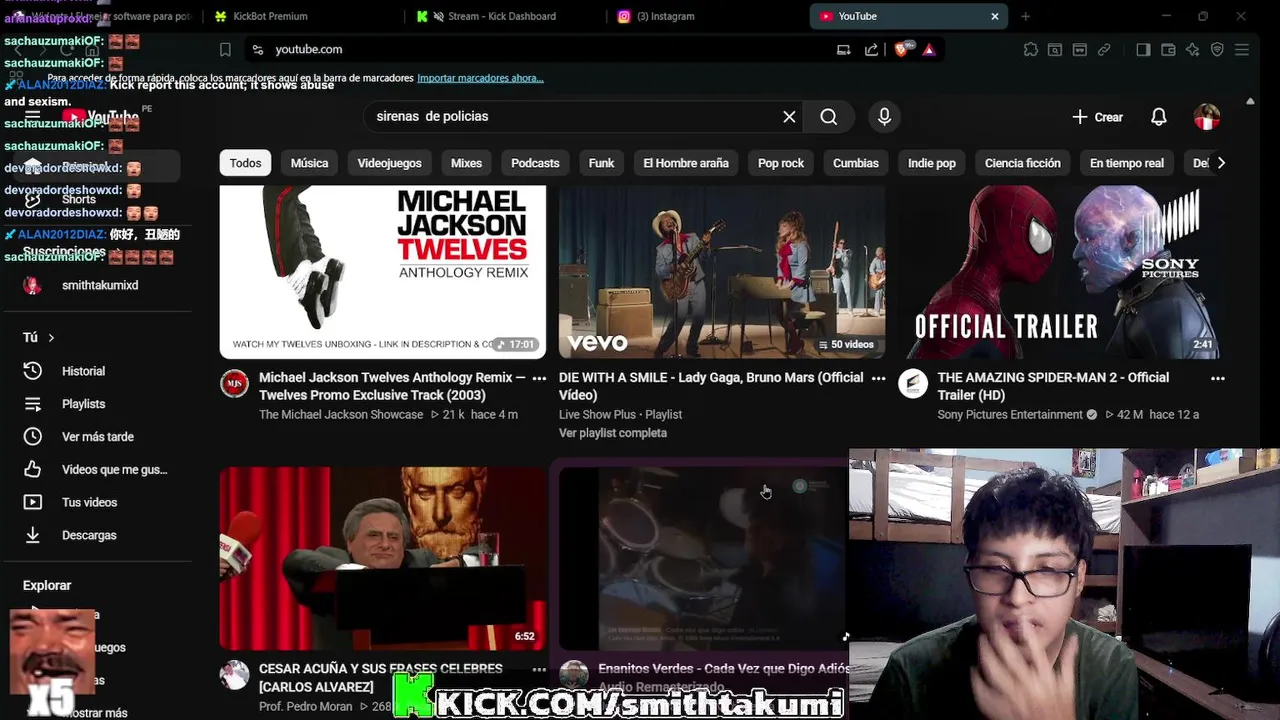Open Historial in the sidebar

tap(97, 371)
